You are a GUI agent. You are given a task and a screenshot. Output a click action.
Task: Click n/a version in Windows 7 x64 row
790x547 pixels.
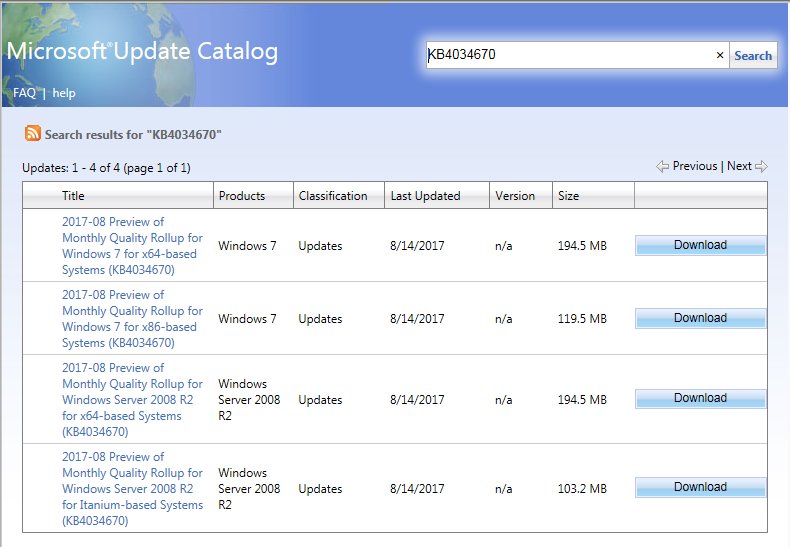pos(503,246)
